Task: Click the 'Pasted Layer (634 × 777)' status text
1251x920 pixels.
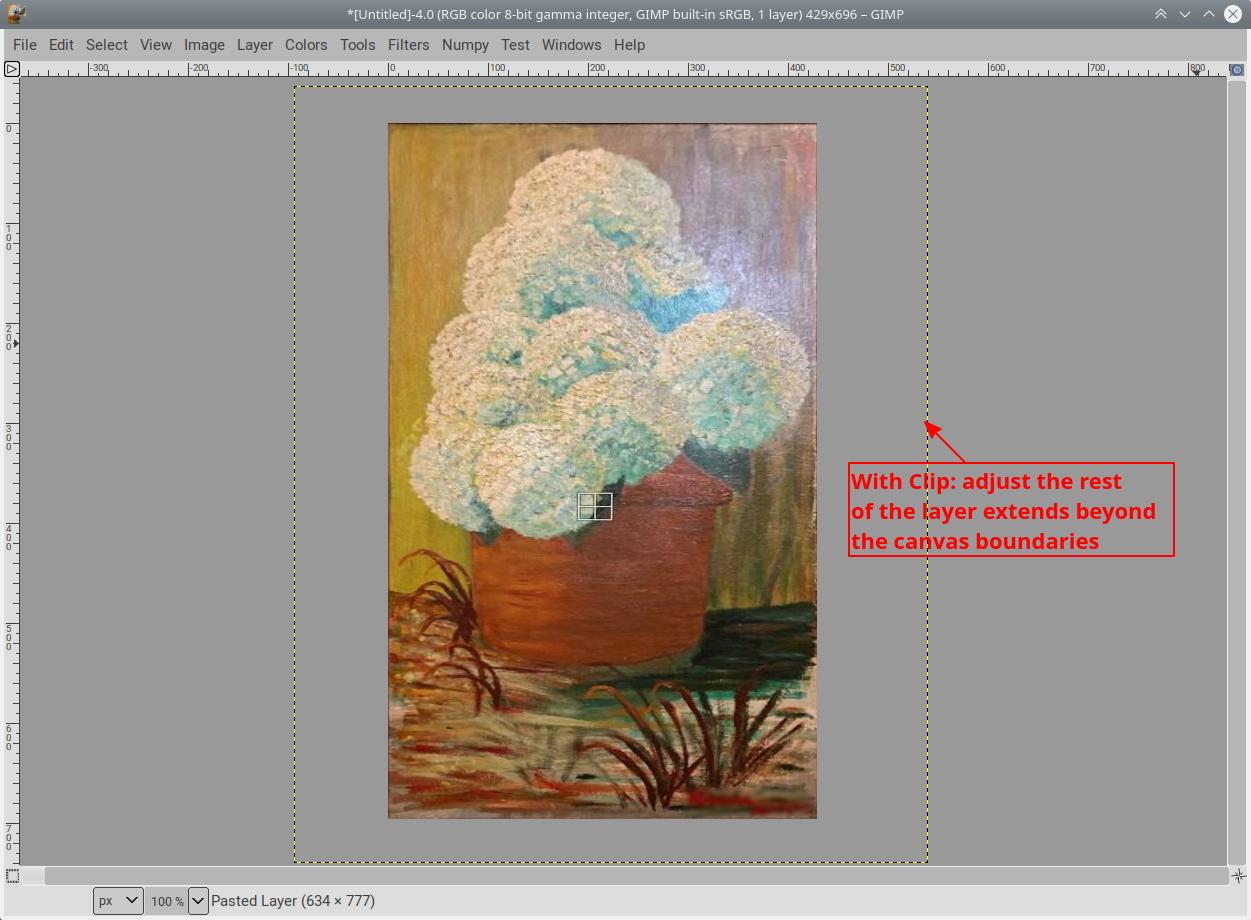Action: 293,901
